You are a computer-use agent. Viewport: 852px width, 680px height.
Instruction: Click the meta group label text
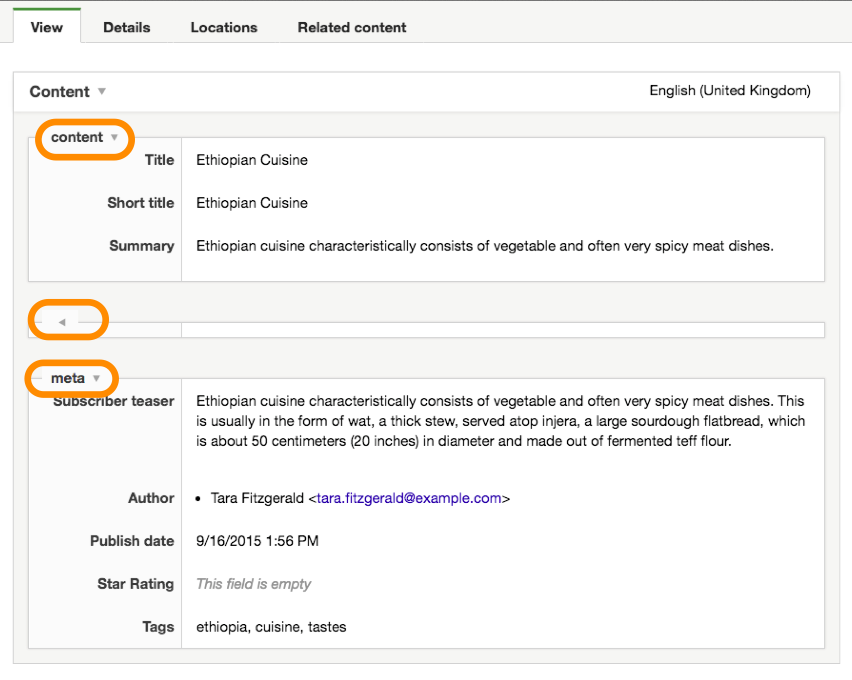pos(68,378)
